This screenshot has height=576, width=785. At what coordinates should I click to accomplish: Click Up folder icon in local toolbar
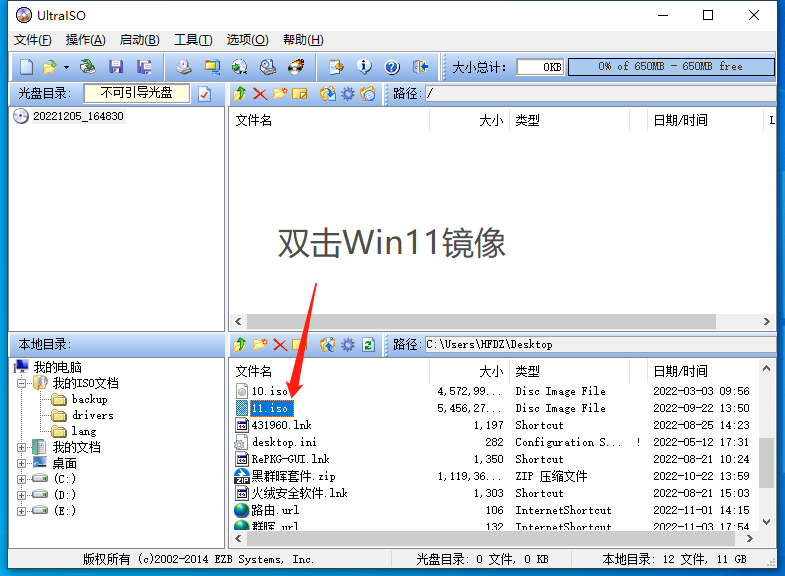[x=239, y=344]
